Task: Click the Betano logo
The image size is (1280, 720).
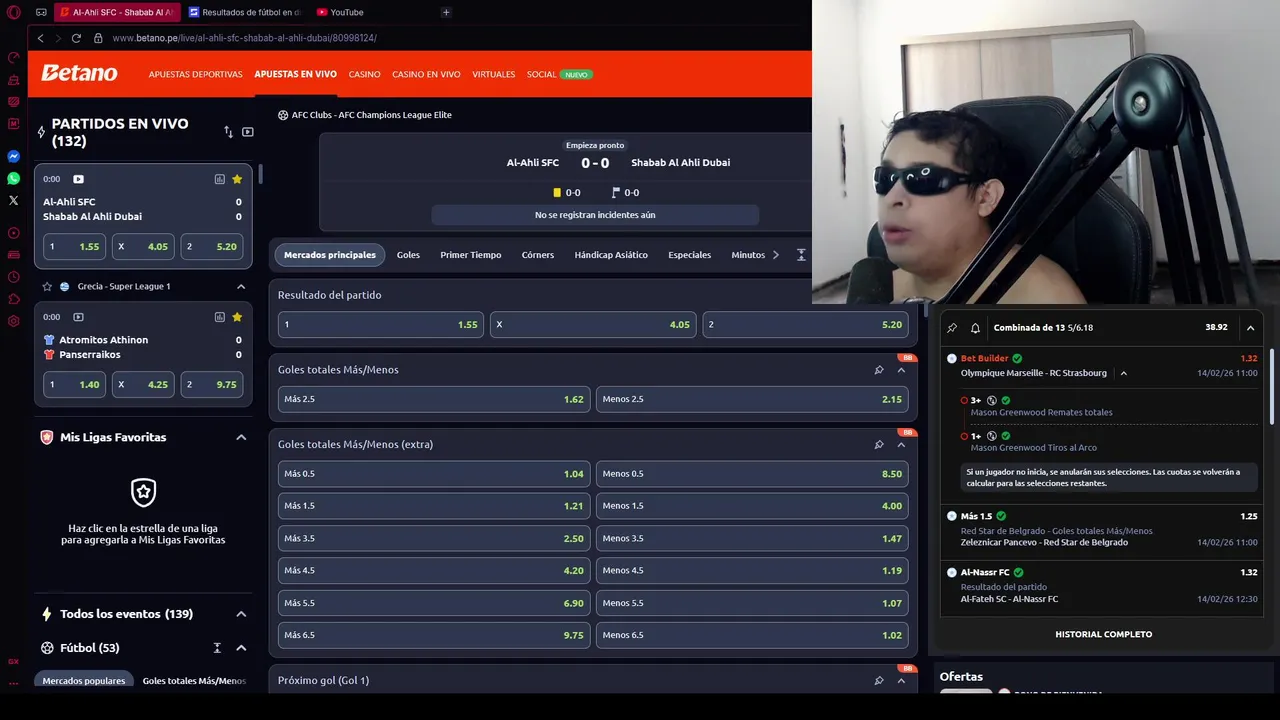Action: [x=79, y=73]
